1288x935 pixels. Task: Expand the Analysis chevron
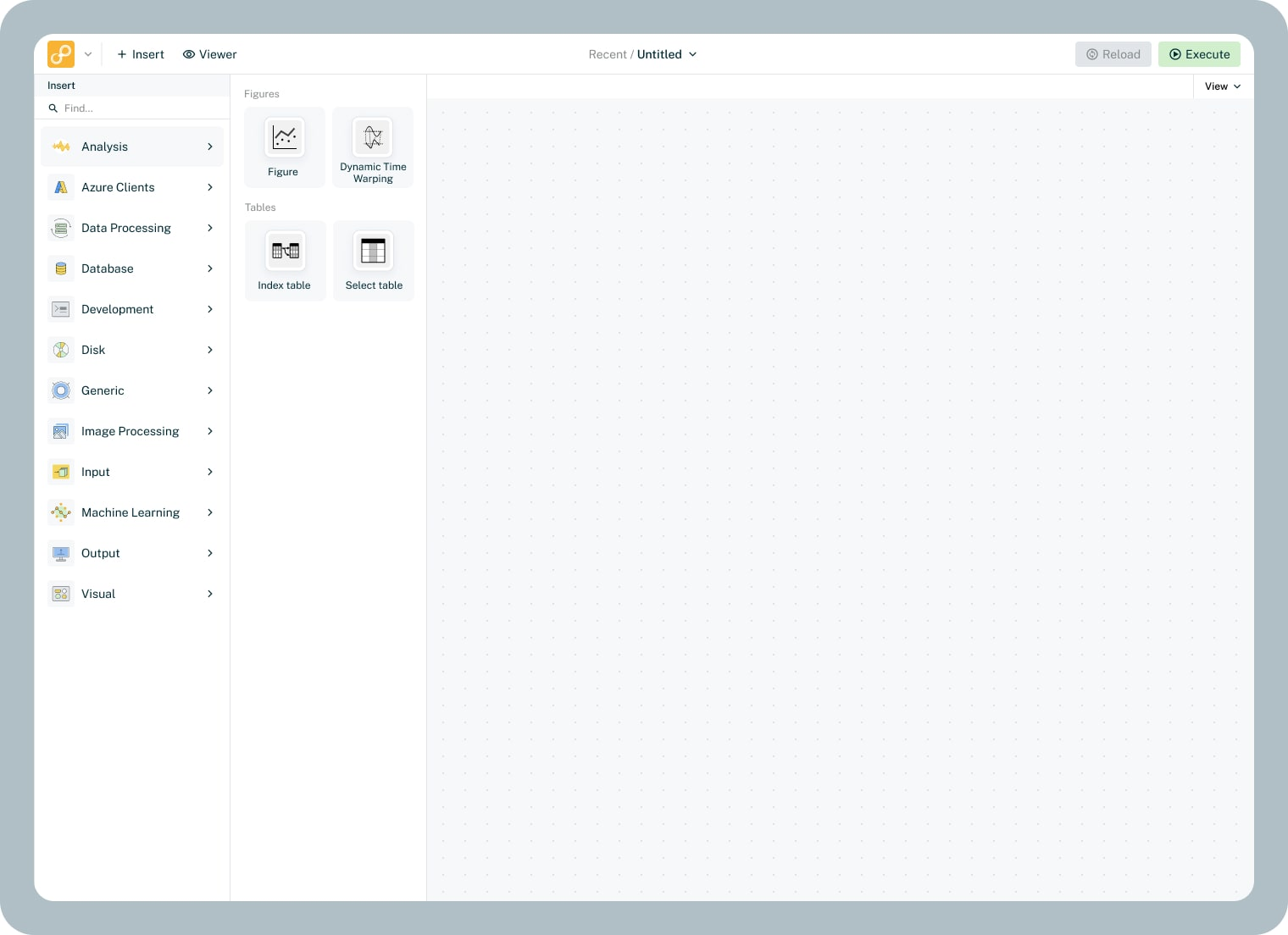pos(210,147)
